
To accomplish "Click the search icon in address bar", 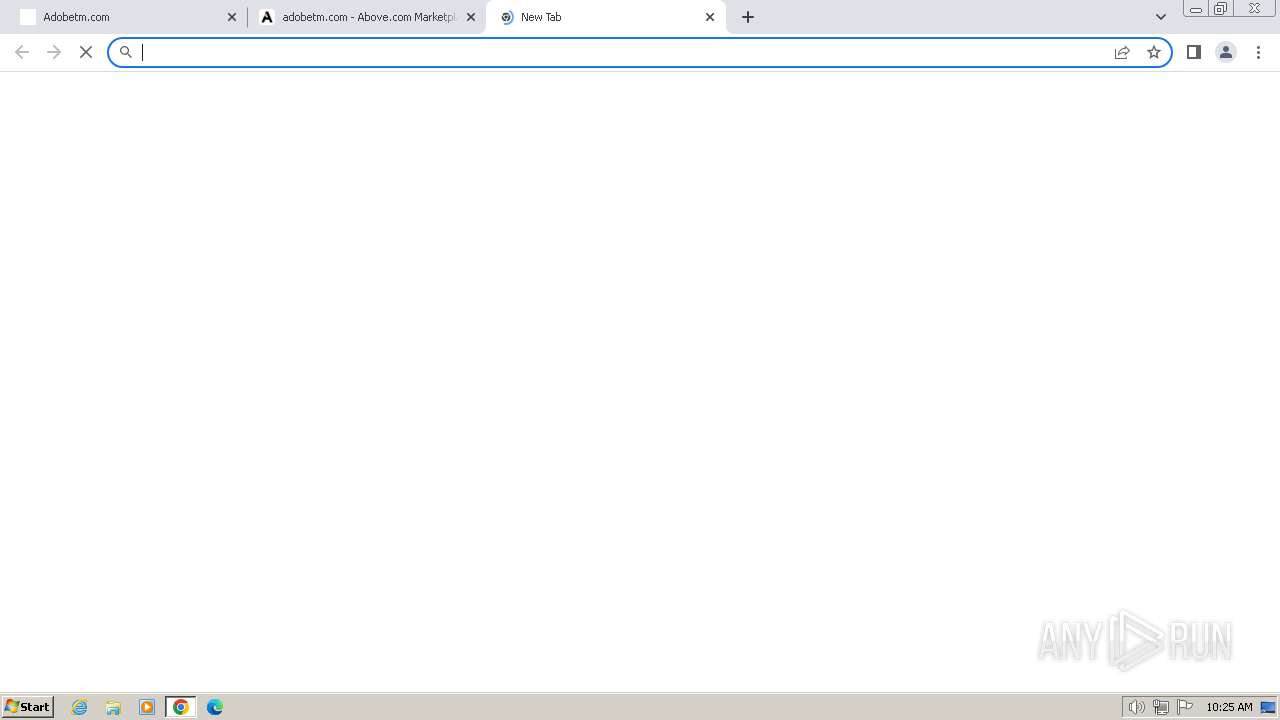I will (126, 52).
